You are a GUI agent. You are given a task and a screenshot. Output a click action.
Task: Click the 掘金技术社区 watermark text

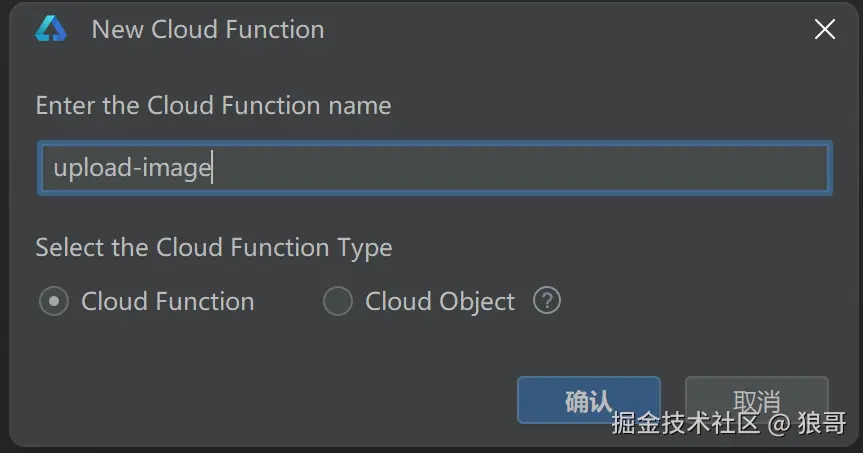[685, 423]
